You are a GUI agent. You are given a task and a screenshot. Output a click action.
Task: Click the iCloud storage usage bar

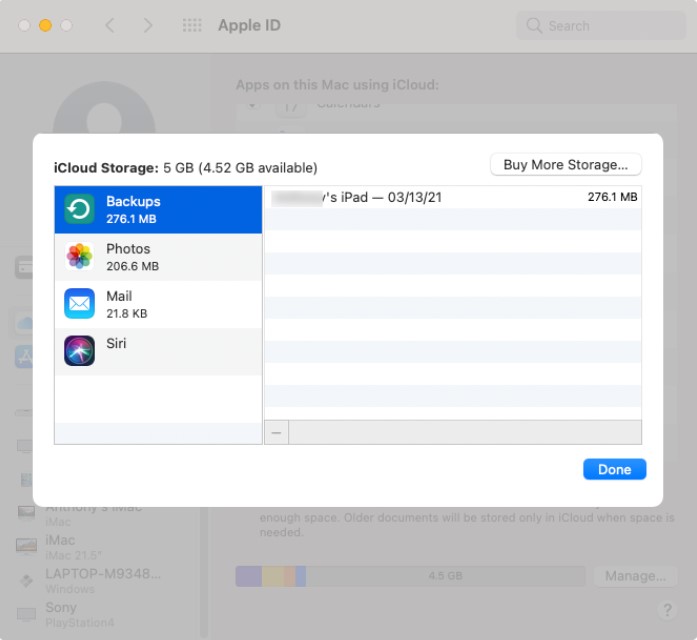pos(410,576)
